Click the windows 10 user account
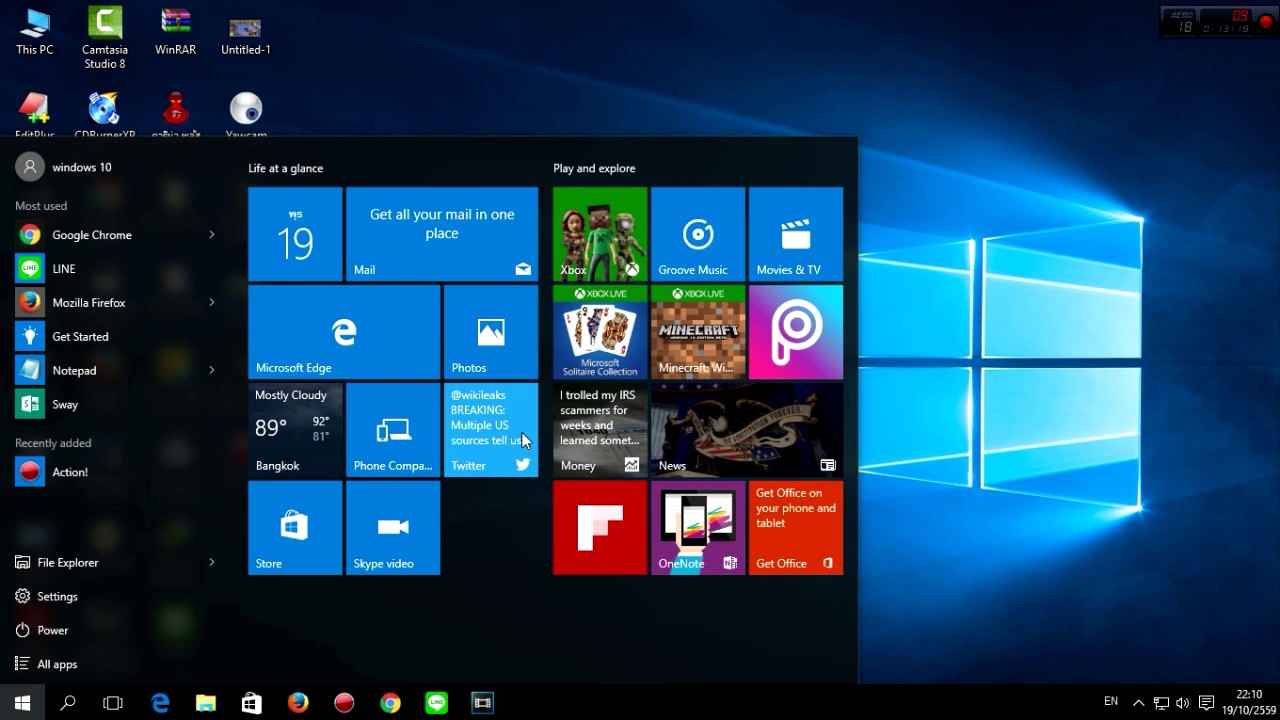This screenshot has height=720, width=1280. click(64, 168)
